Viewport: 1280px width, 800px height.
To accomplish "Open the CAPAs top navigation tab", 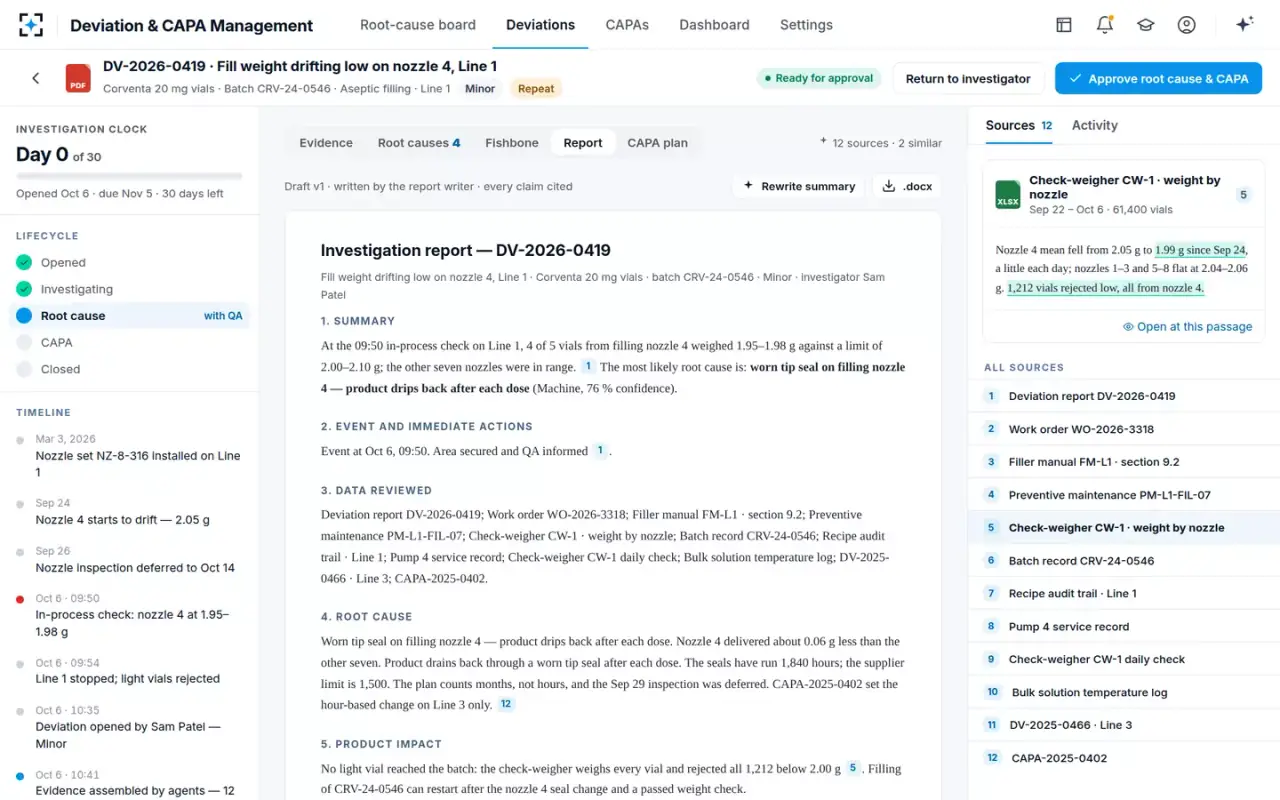I will [627, 25].
